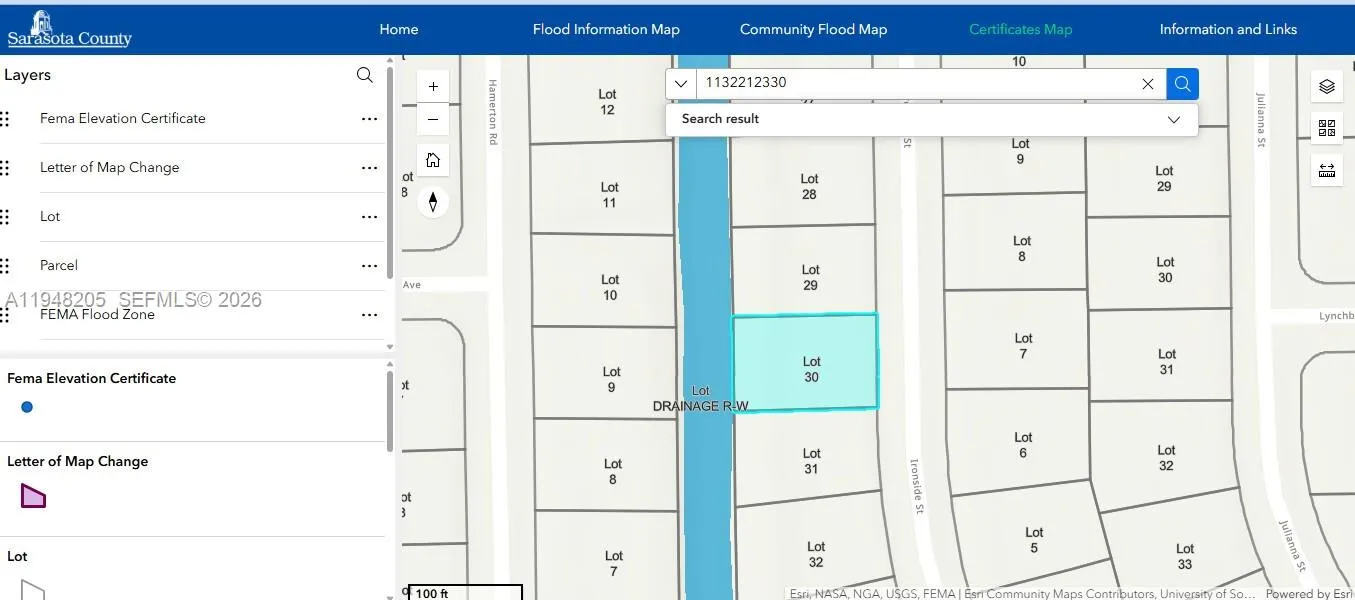Viewport: 1355px width, 600px height.
Task: Reset map to home extent
Action: (433, 160)
